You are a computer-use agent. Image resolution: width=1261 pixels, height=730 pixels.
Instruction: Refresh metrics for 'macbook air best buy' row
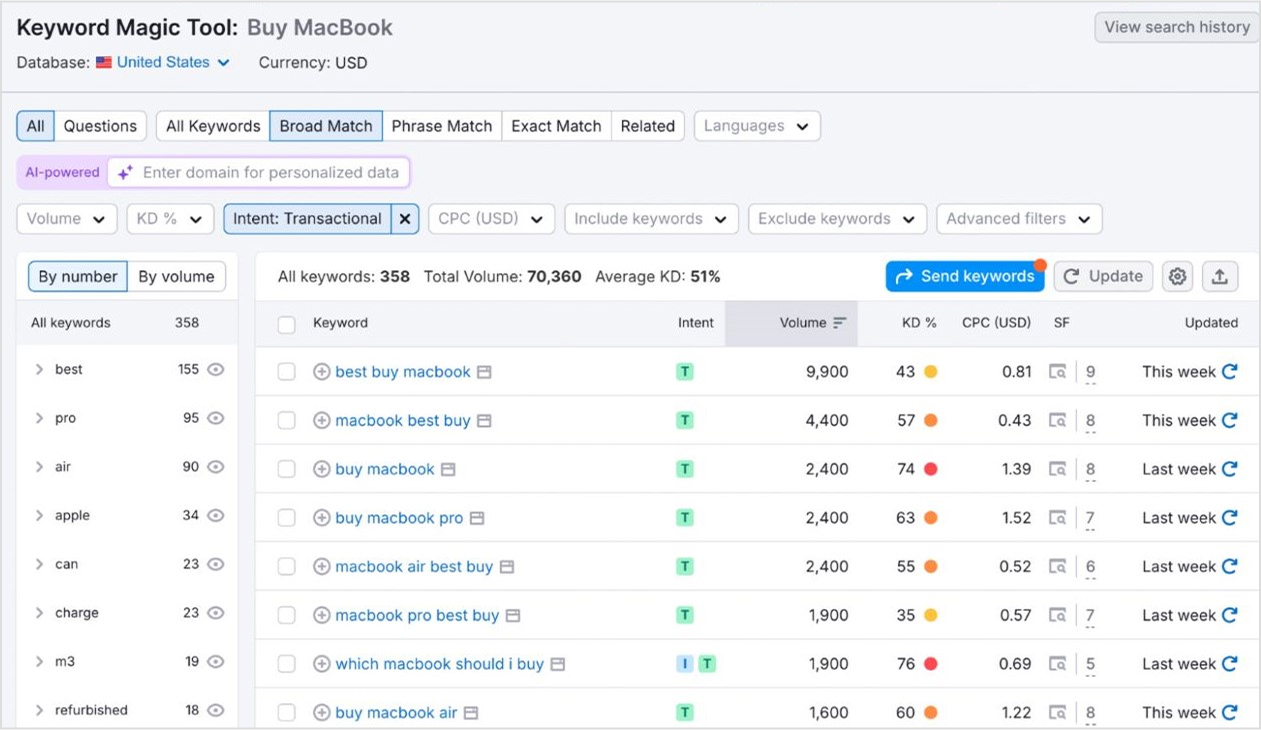1230,566
